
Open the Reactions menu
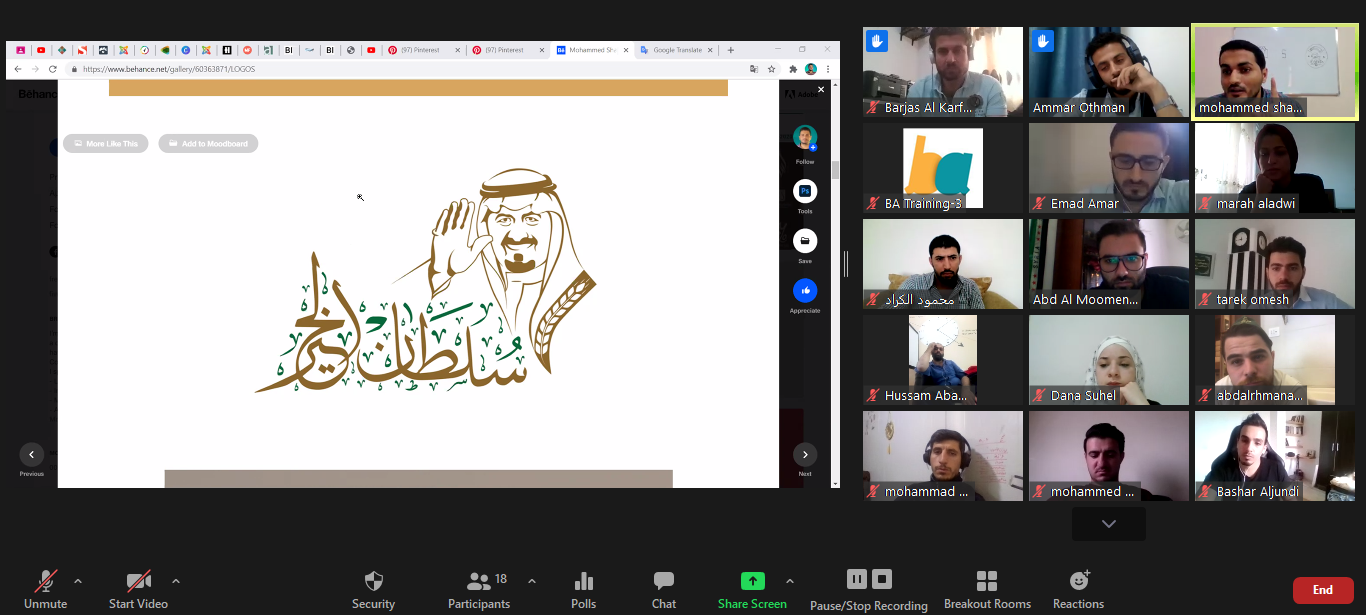click(x=1078, y=581)
